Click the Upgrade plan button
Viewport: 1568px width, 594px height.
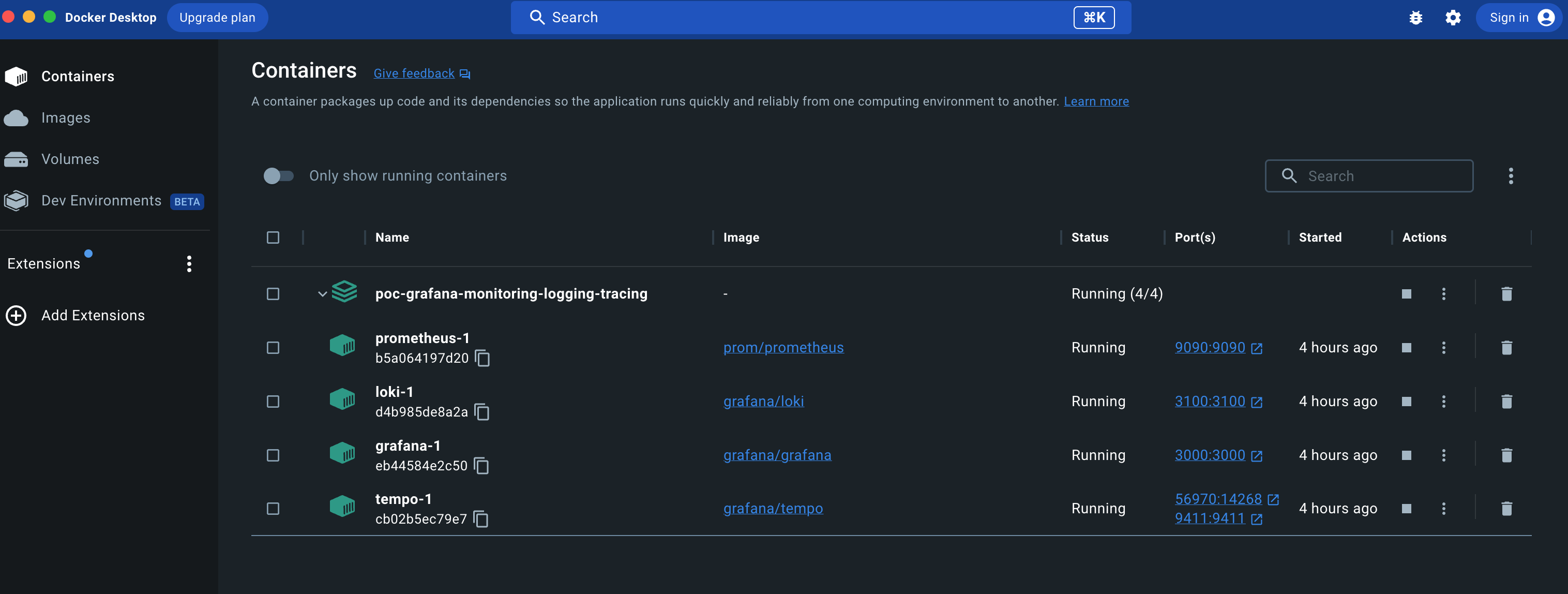pyautogui.click(x=217, y=18)
